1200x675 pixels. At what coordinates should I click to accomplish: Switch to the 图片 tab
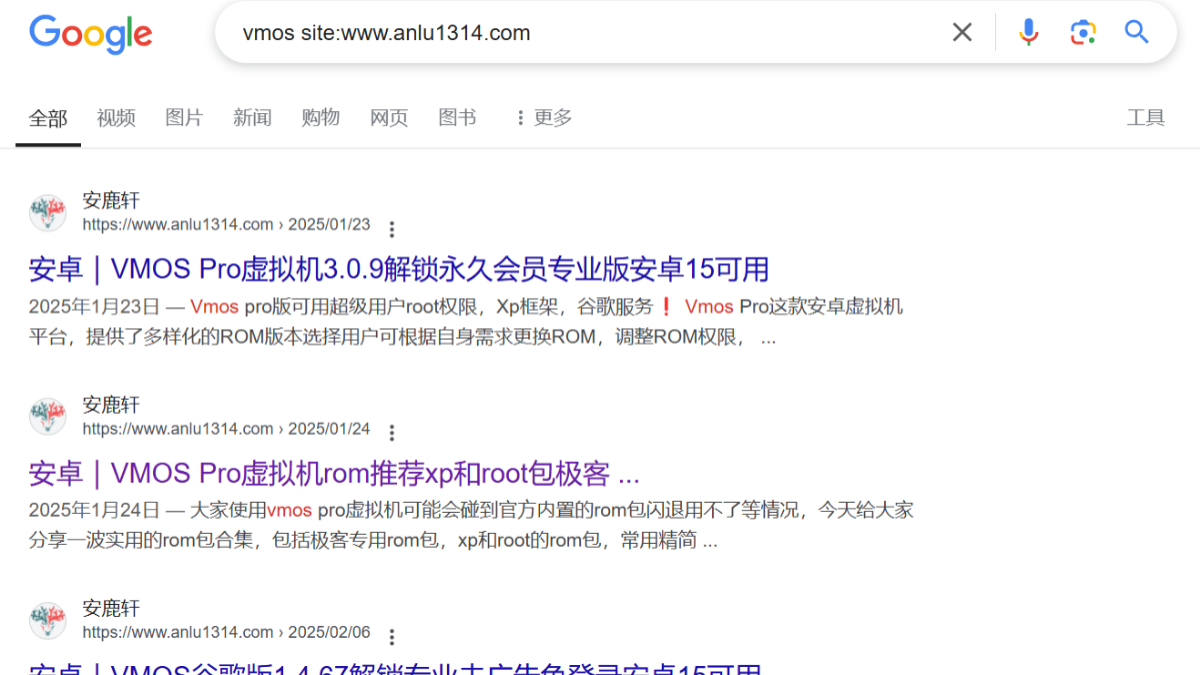tap(184, 118)
